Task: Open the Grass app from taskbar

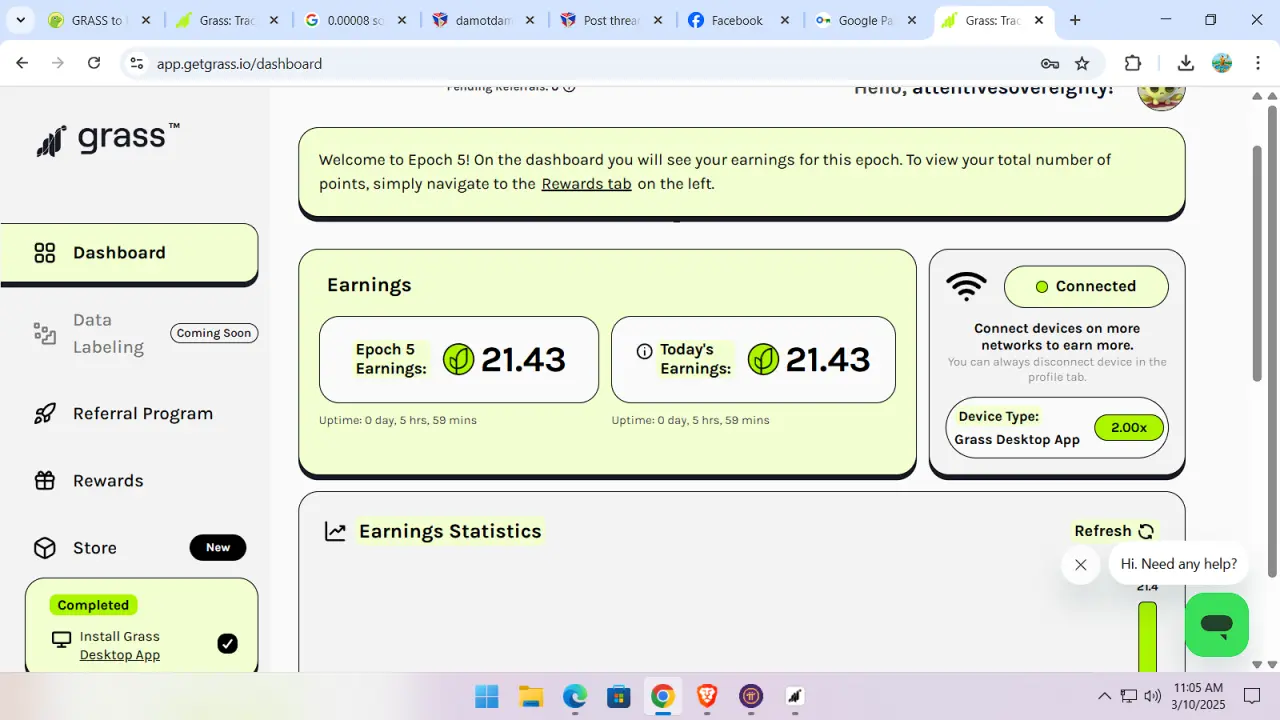Action: (x=795, y=696)
